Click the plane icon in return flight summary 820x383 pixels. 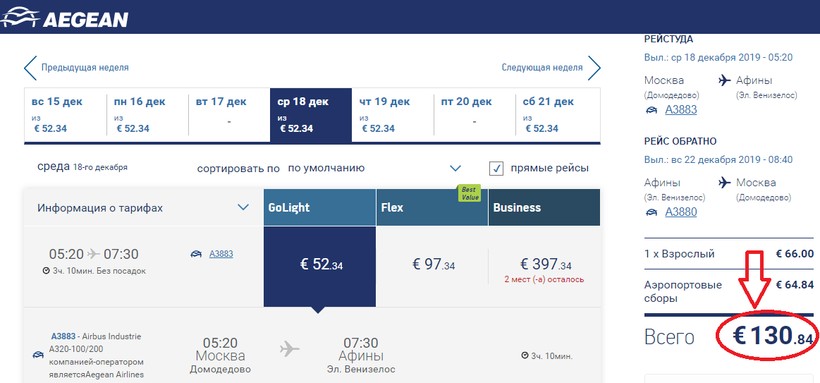pyautogui.click(x=724, y=183)
